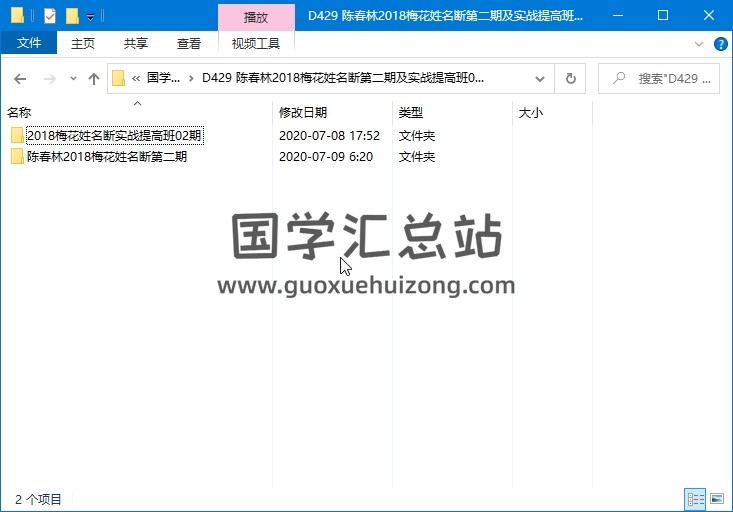Click the folder icon of 2018梅花姓名断实战提高班02期

[x=17, y=136]
